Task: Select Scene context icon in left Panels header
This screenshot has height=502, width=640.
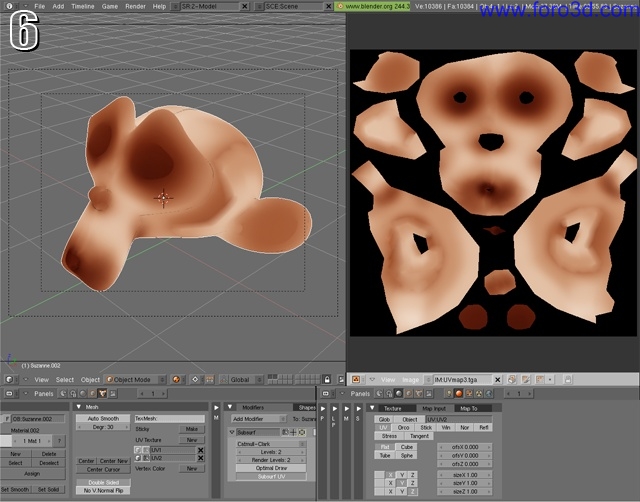Action: click(112, 393)
